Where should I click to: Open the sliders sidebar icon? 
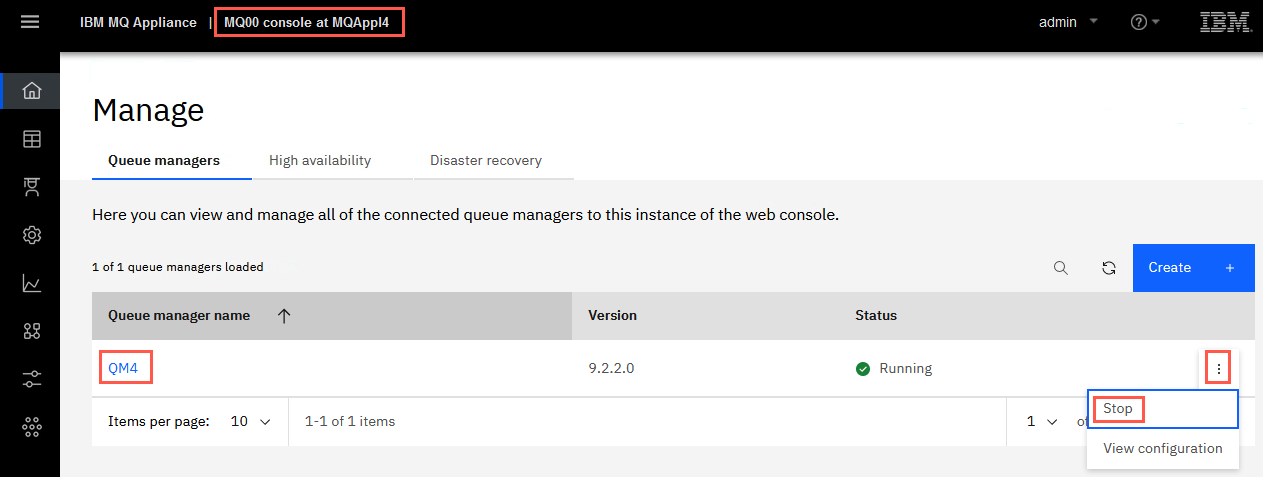click(x=32, y=379)
